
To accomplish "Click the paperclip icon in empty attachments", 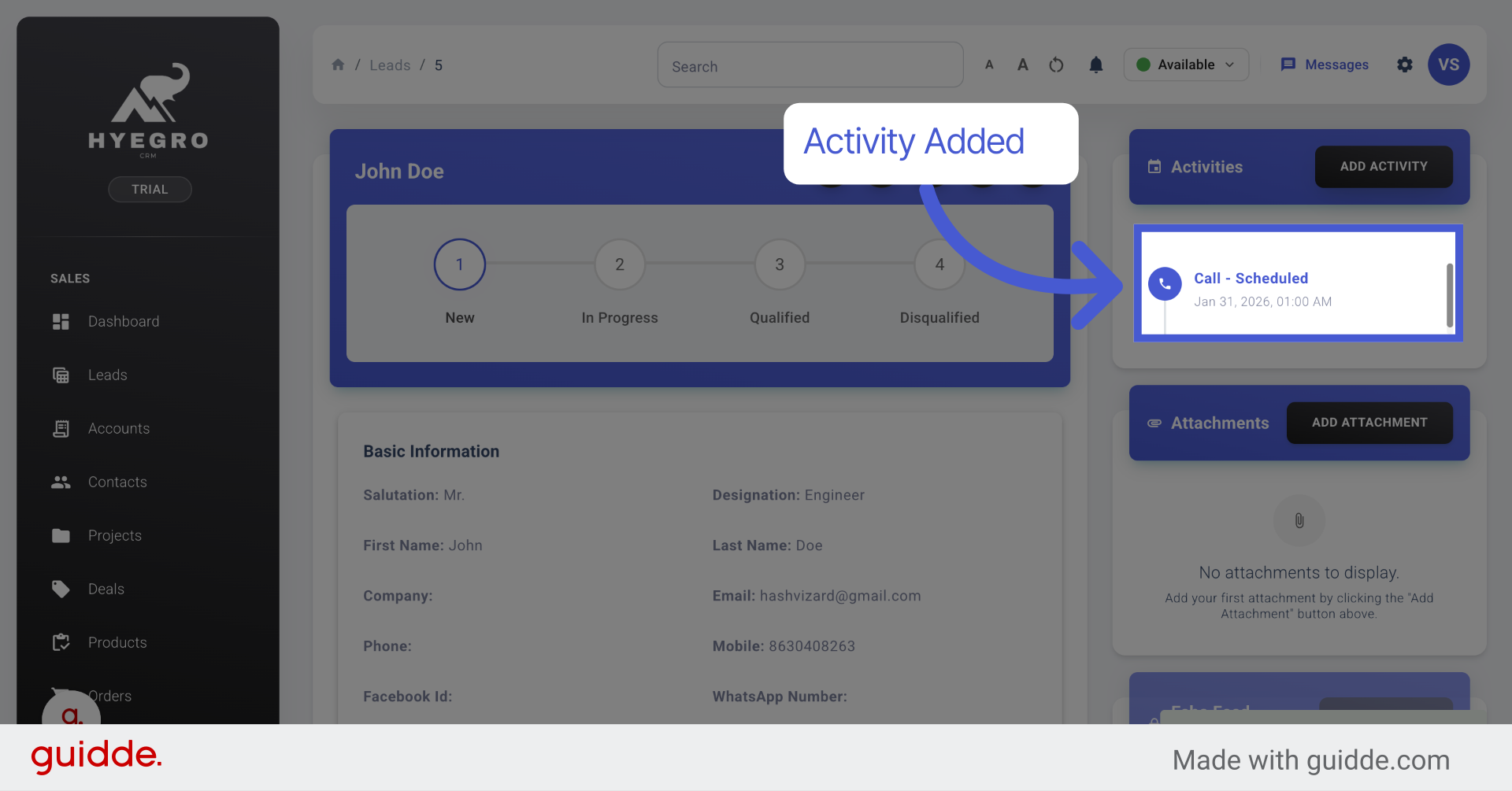I will pos(1299,520).
